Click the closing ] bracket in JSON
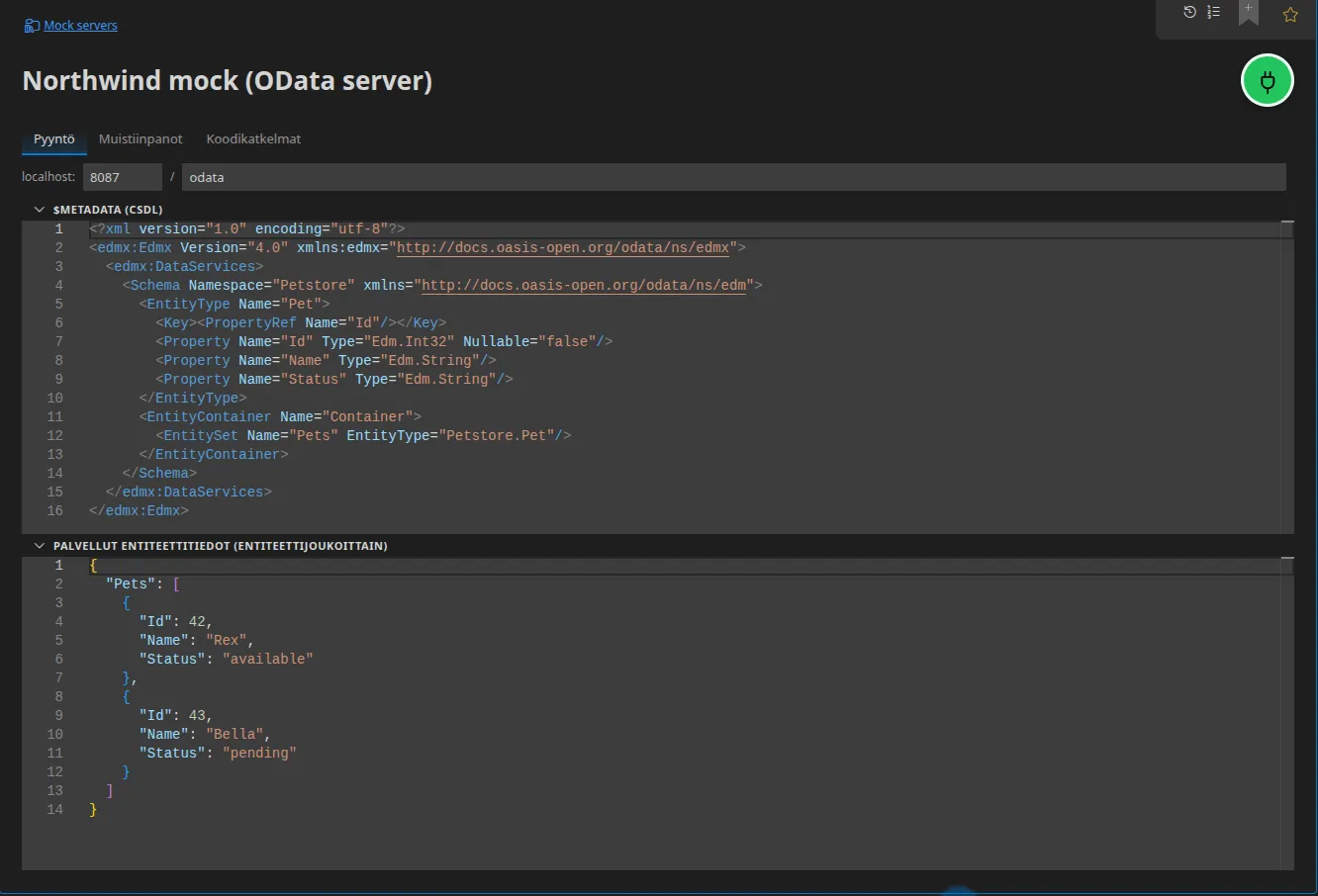 click(x=110, y=790)
